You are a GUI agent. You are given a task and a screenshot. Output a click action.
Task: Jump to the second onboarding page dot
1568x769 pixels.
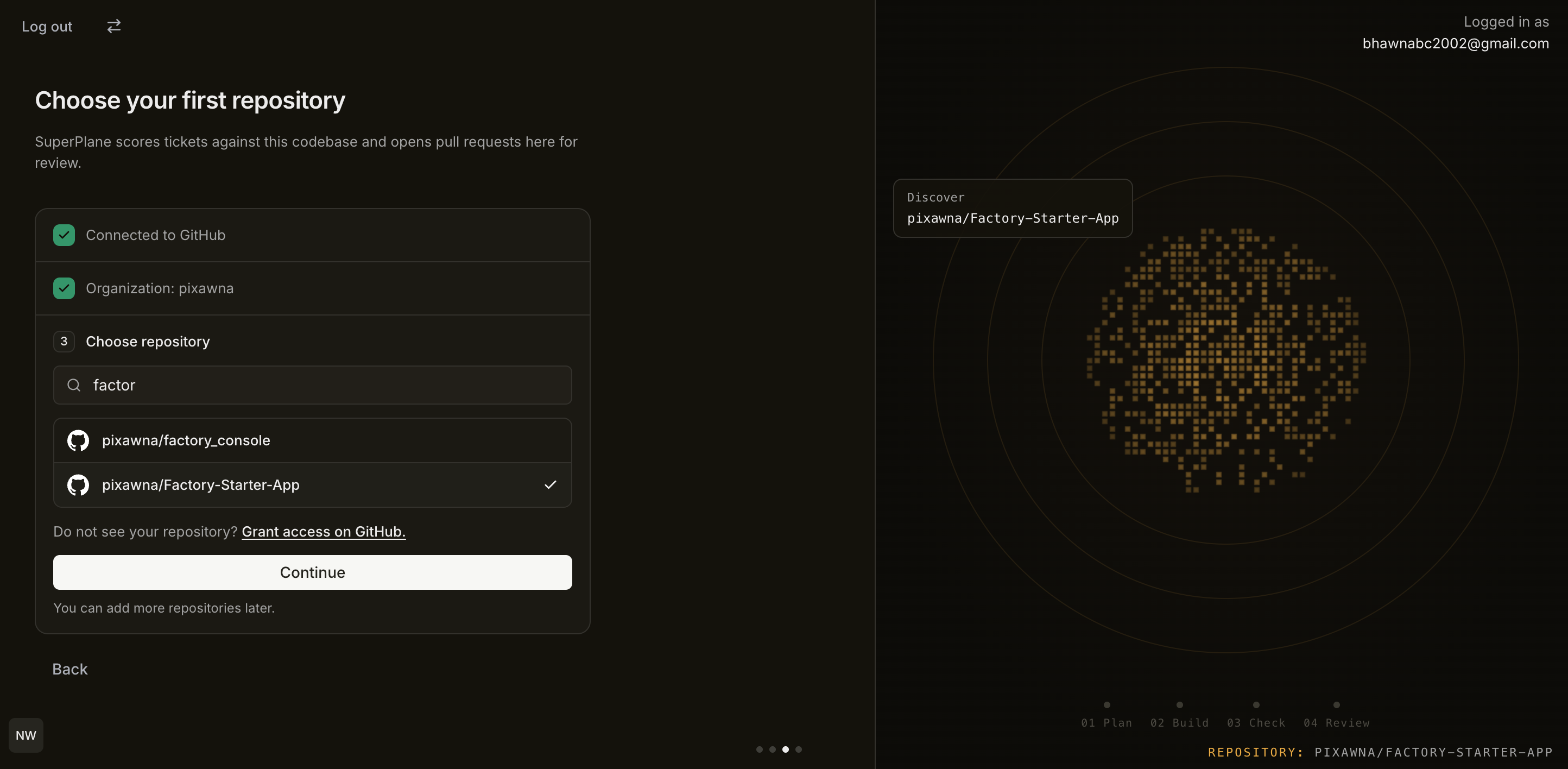click(773, 749)
